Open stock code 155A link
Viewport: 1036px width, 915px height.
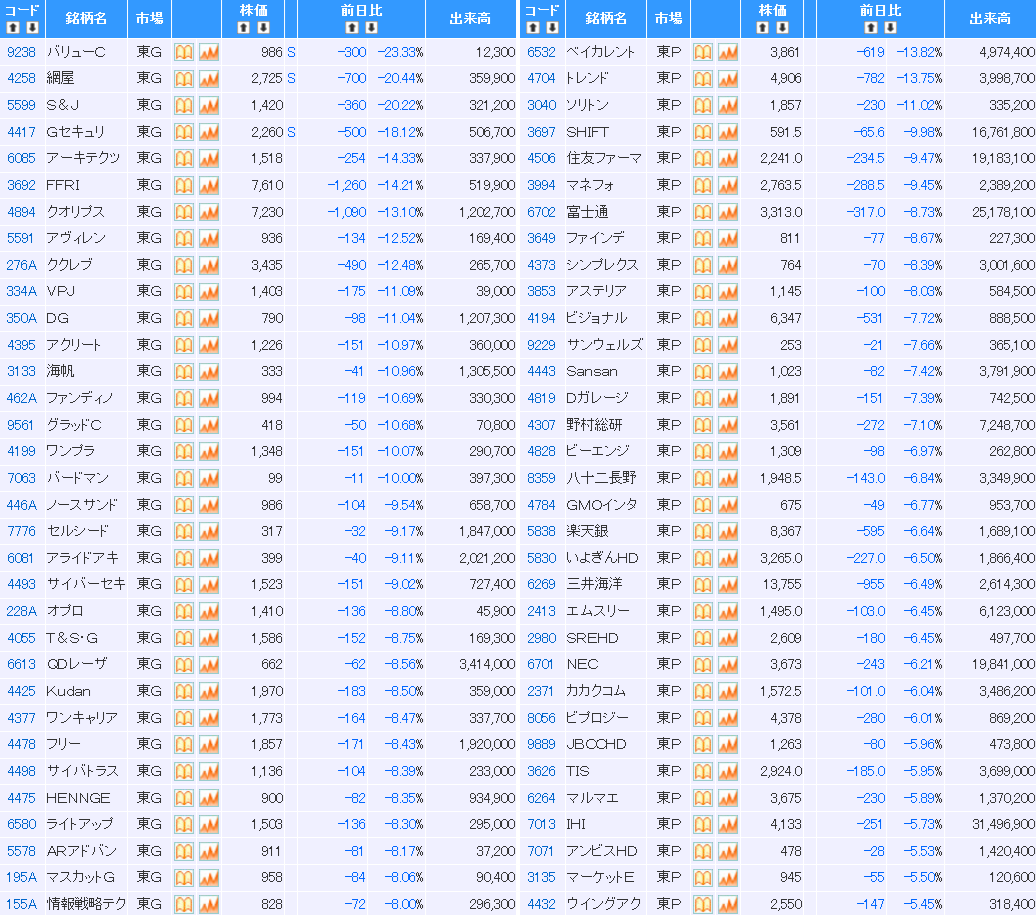tap(21, 904)
